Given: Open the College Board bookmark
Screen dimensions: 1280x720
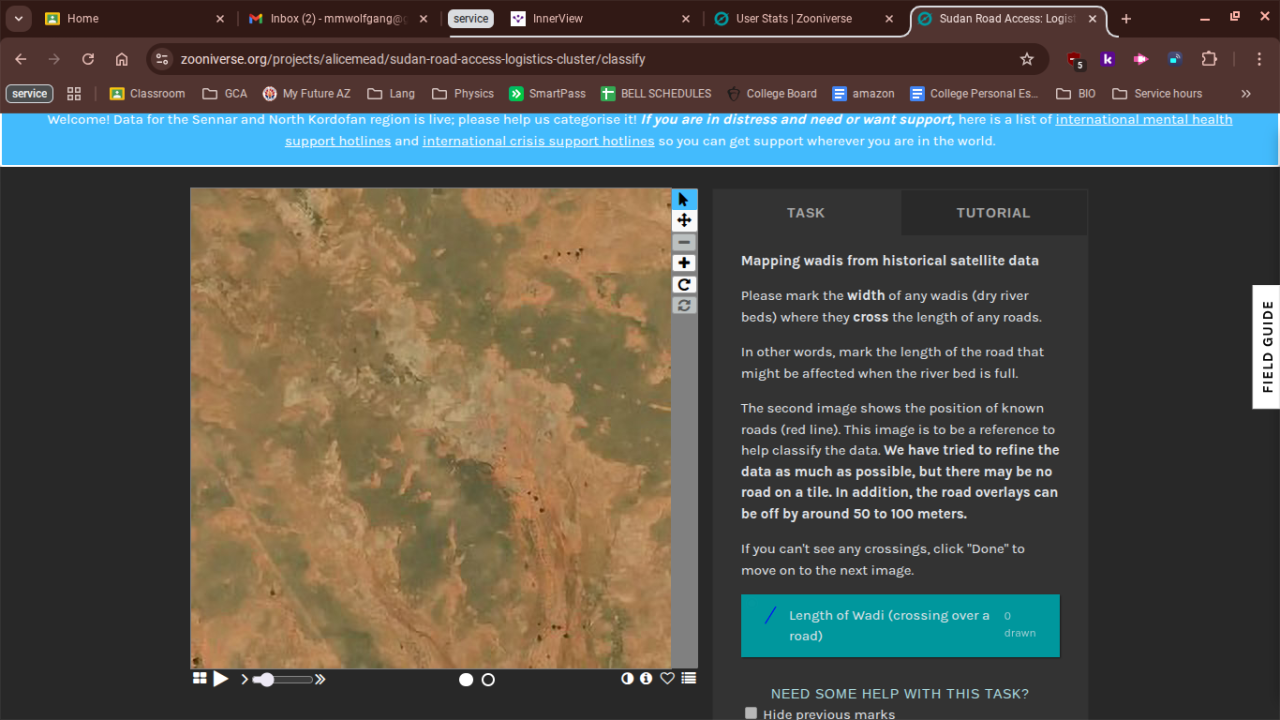Looking at the screenshot, I should point(771,93).
